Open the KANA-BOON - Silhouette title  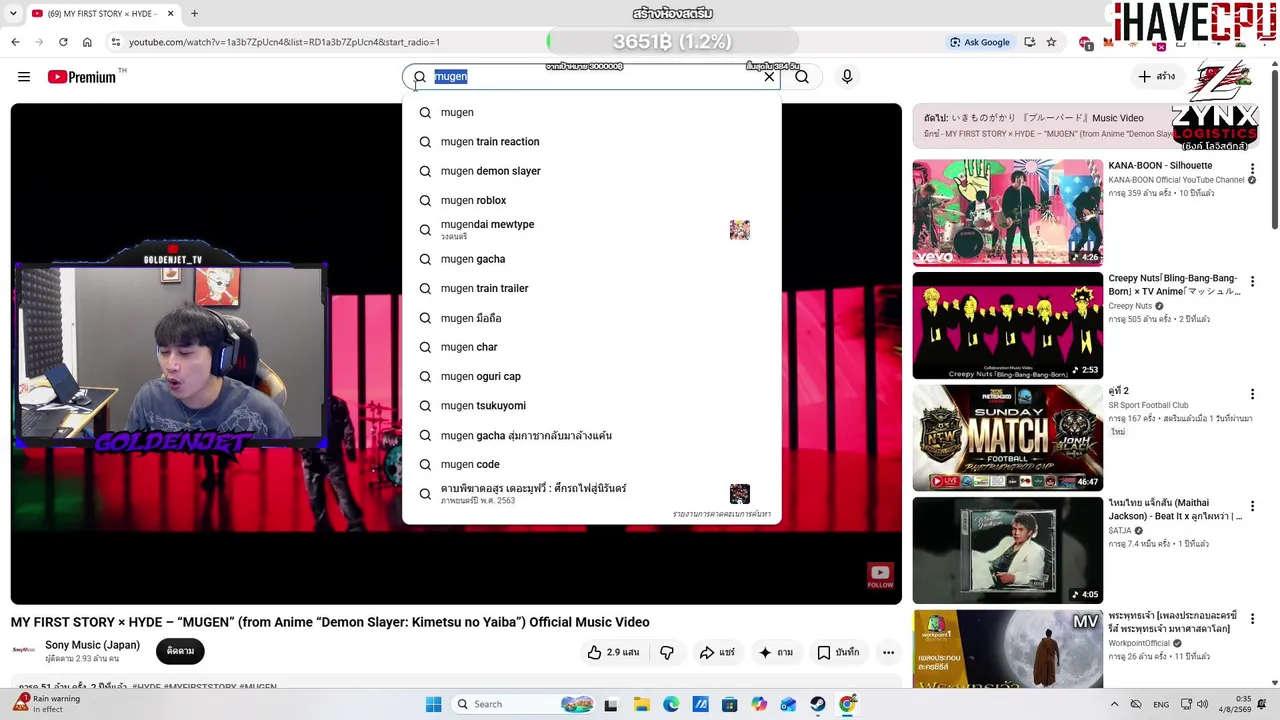(1160, 166)
